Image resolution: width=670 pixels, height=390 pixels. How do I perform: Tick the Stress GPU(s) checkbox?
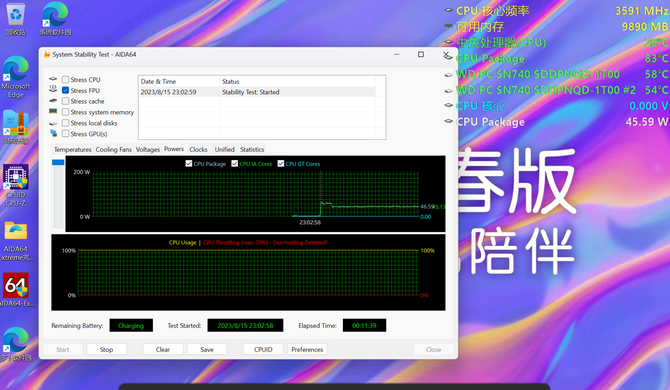click(x=65, y=134)
